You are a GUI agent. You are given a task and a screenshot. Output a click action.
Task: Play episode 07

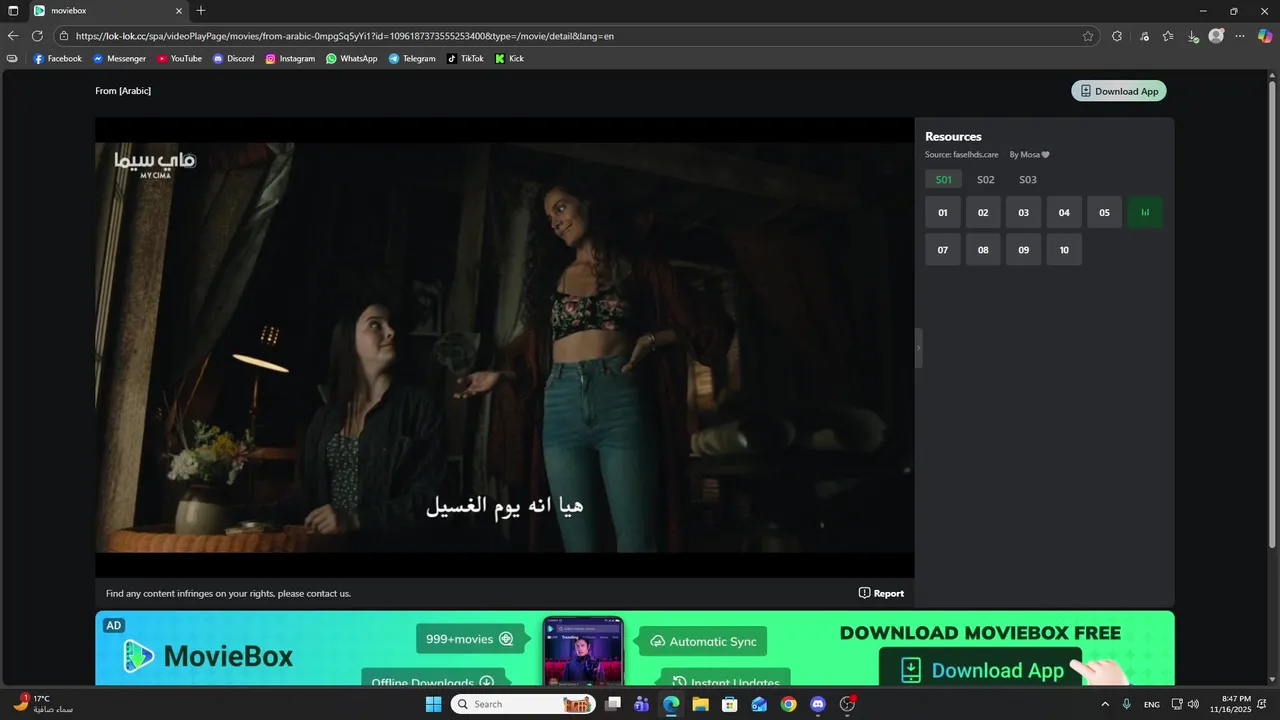[x=943, y=250]
